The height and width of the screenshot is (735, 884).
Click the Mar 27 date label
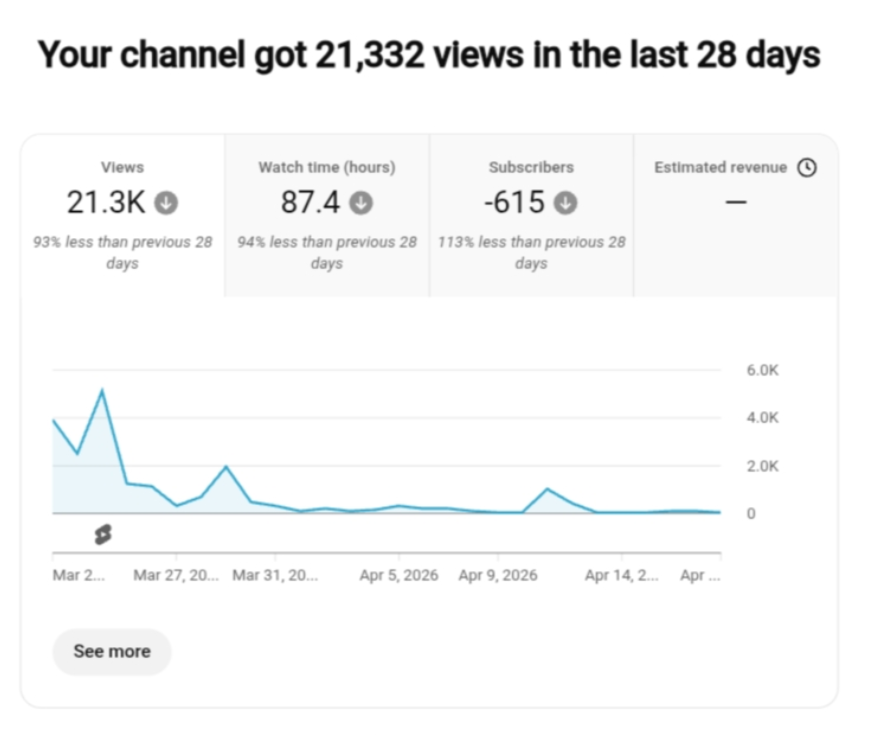pyautogui.click(x=176, y=576)
